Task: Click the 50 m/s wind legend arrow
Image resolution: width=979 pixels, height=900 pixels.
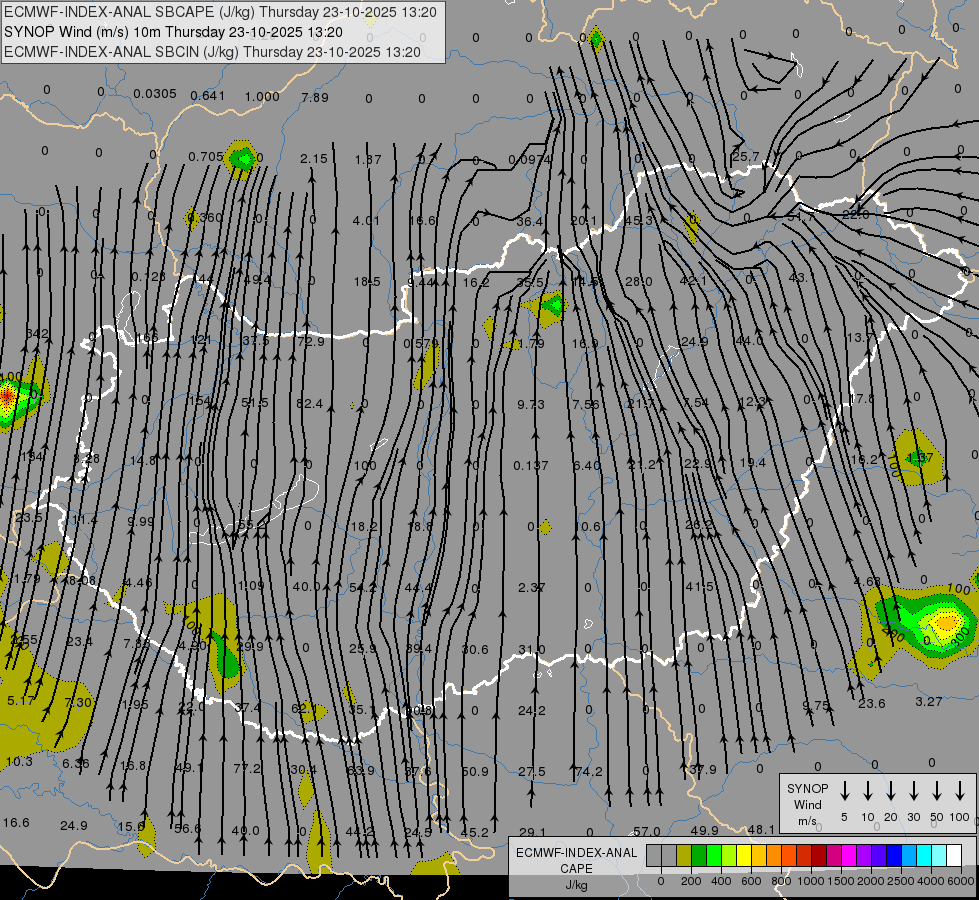Action: pos(937,791)
